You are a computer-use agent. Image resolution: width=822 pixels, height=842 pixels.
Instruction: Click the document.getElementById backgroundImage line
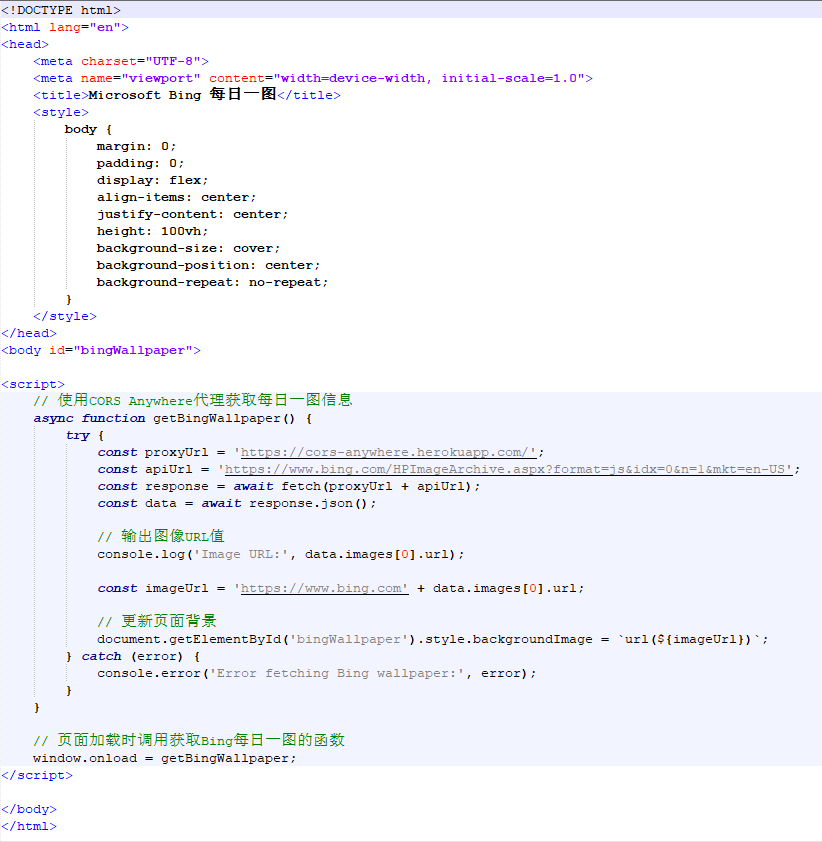click(x=432, y=639)
